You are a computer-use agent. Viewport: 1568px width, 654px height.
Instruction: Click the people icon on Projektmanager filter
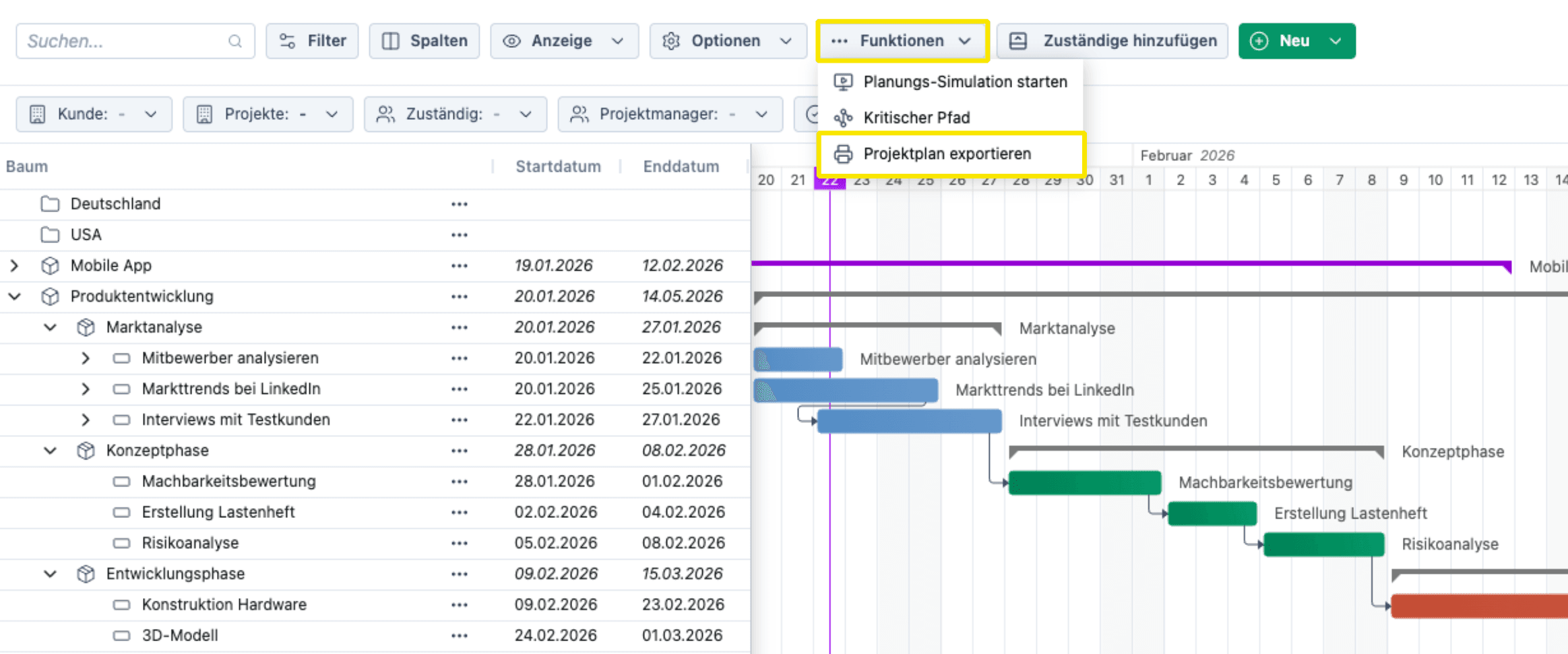(578, 114)
